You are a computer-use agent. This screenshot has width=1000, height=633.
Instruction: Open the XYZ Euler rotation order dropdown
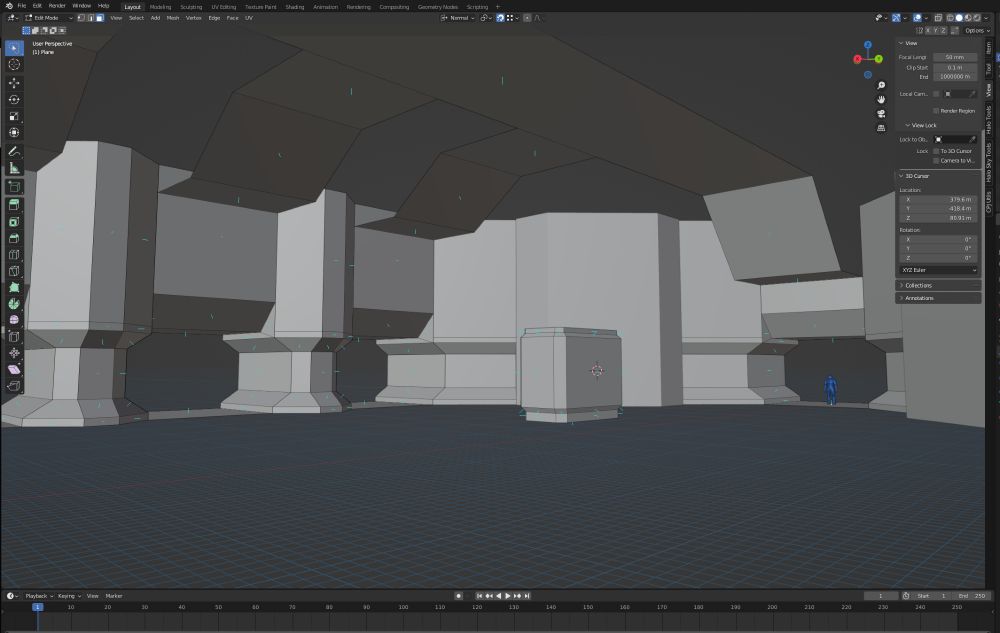point(937,269)
